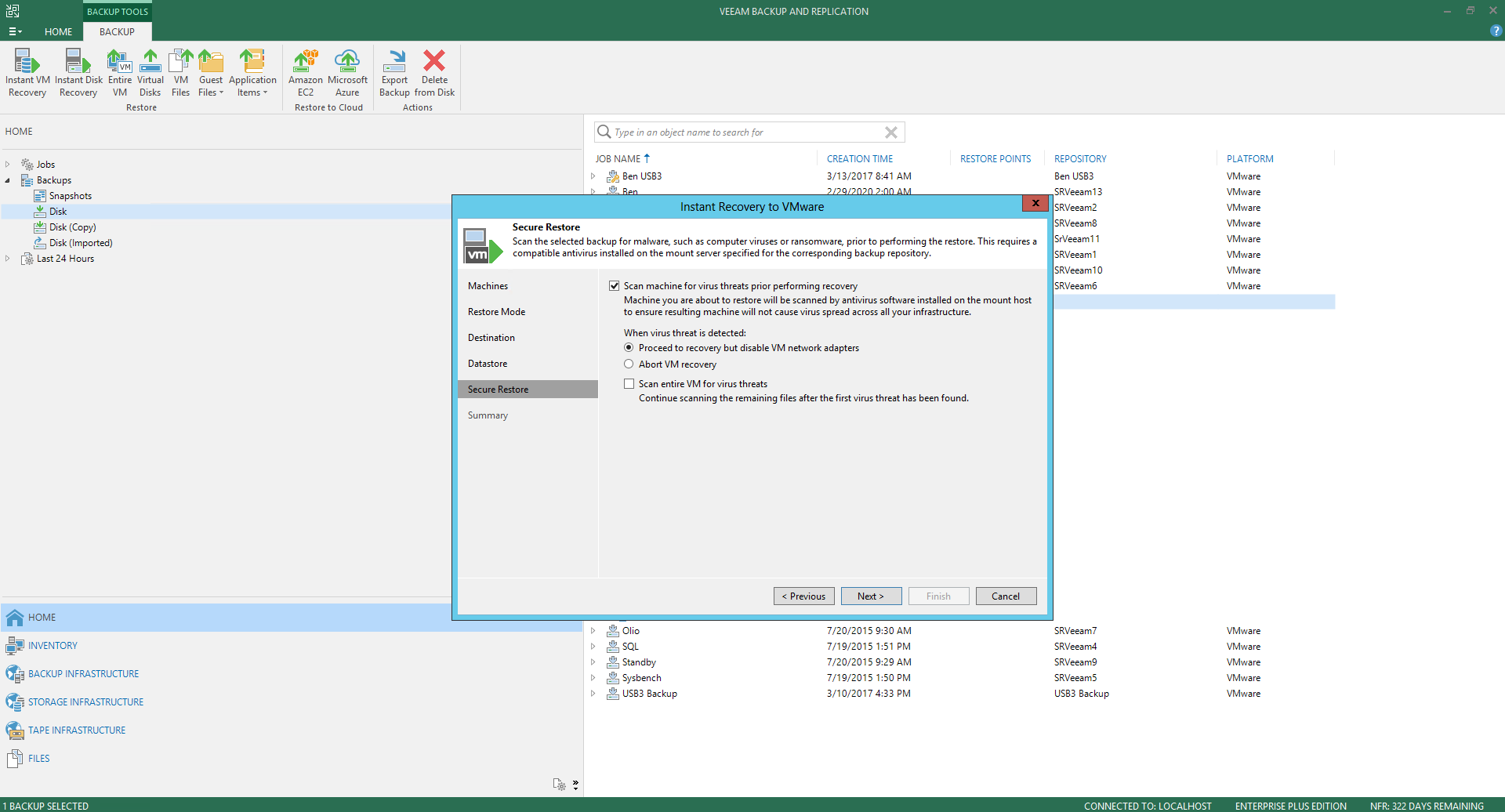Switch to BACKUP ribbon tab
The width and height of the screenshot is (1505, 812).
click(117, 31)
